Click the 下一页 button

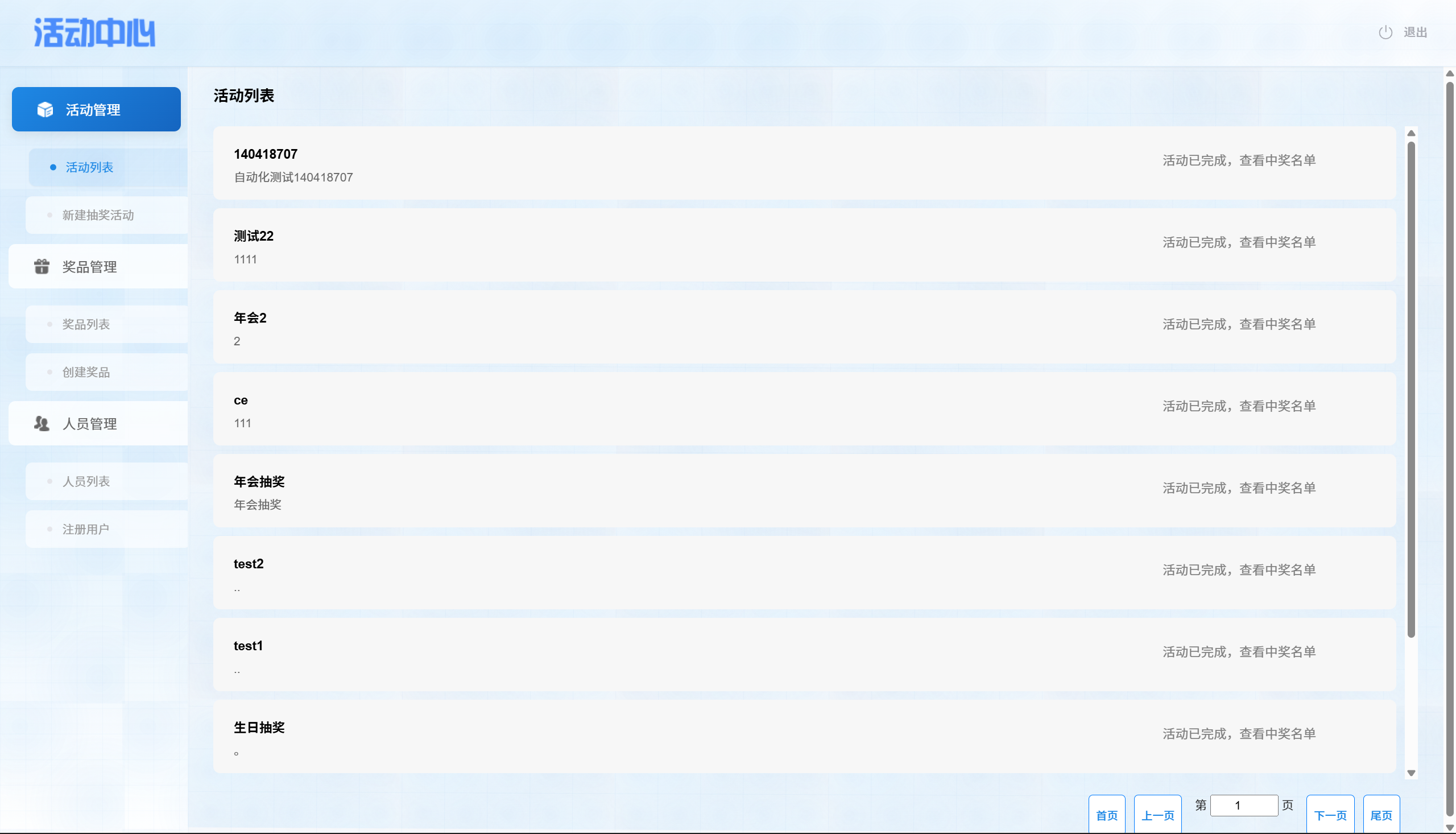pos(1330,815)
